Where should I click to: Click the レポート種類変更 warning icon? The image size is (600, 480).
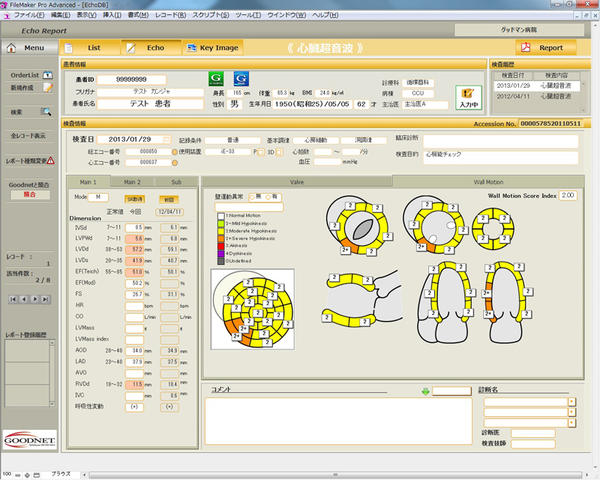[50, 160]
